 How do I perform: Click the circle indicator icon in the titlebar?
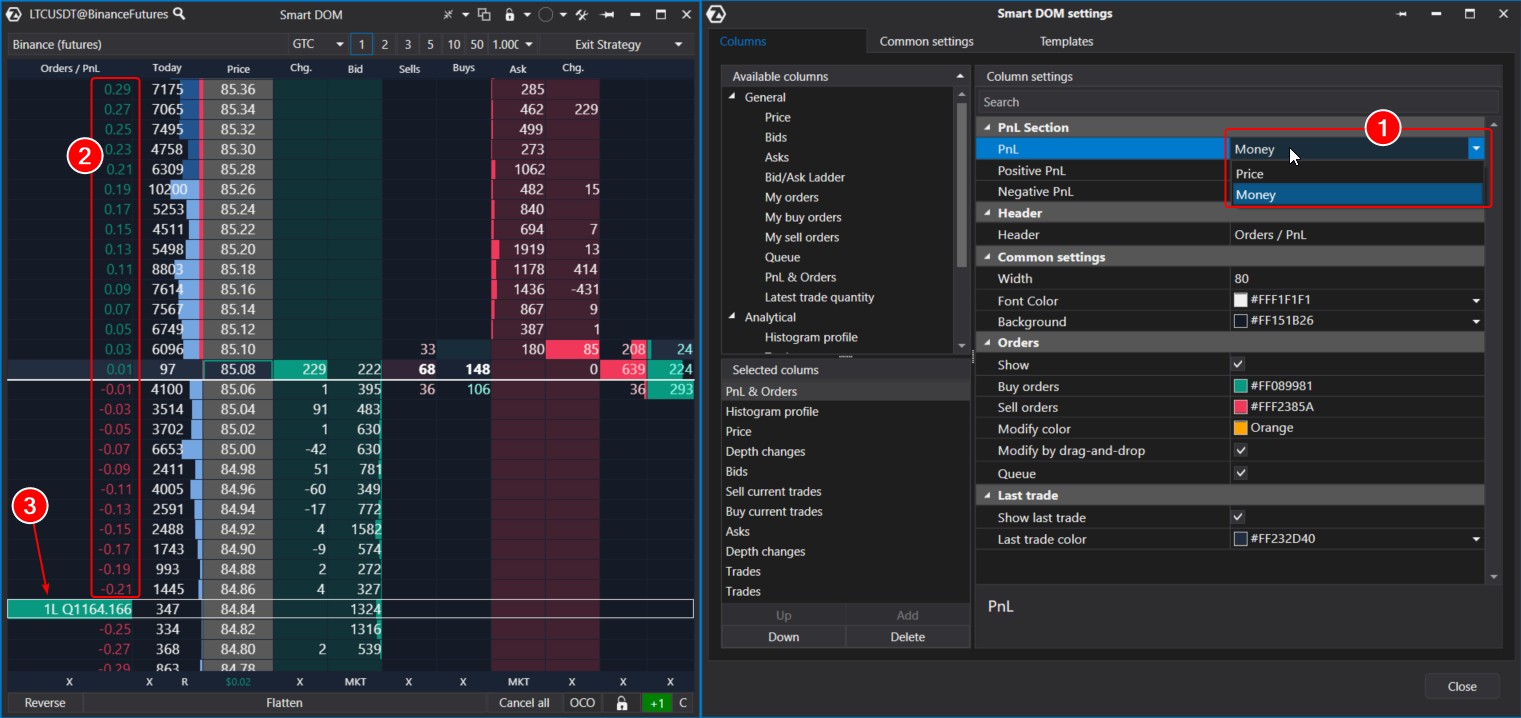click(x=546, y=14)
